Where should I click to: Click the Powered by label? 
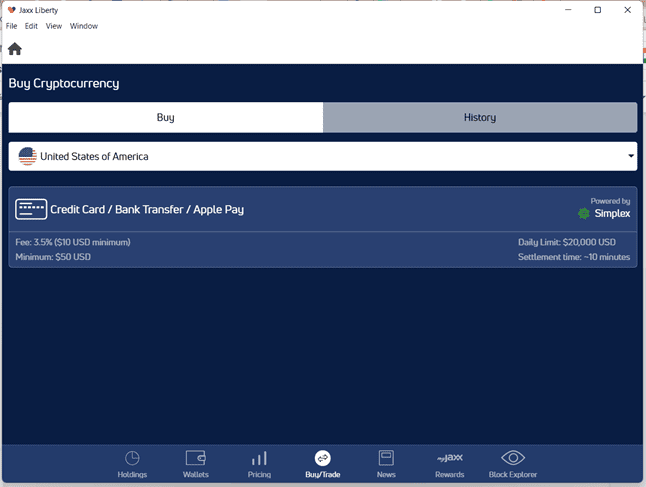[610, 201]
